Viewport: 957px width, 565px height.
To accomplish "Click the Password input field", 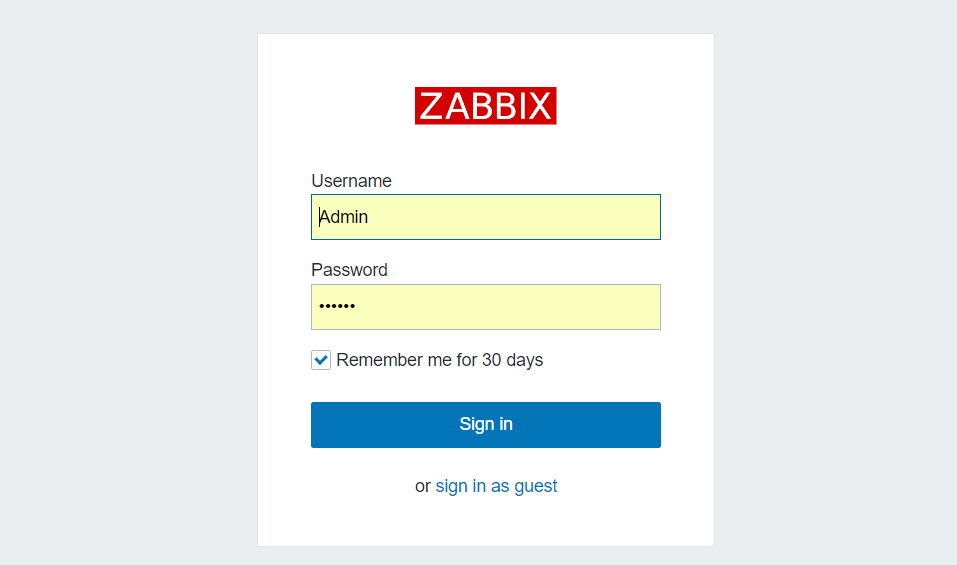I will coord(485,307).
